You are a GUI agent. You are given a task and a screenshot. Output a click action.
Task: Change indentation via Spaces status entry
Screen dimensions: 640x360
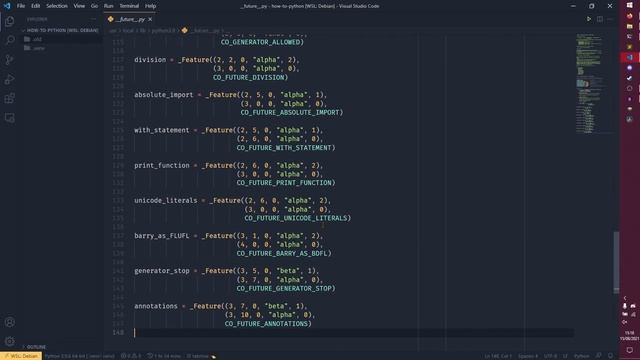[528, 356]
